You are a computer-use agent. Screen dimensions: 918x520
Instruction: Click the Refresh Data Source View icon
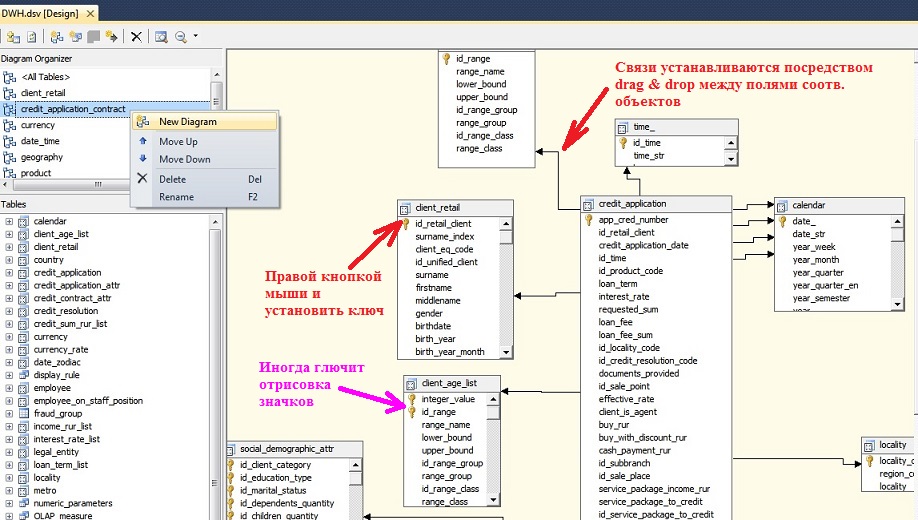click(32, 37)
